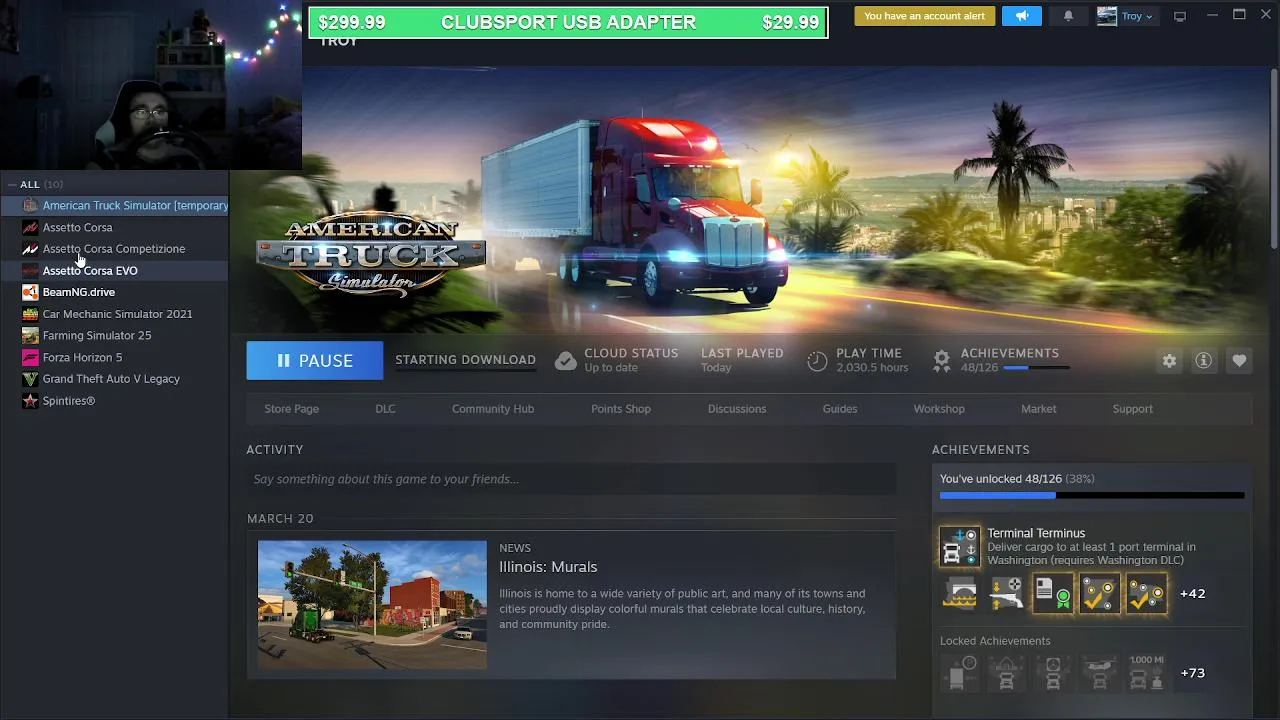Click the page vertical scrollbar

pos(1274,160)
